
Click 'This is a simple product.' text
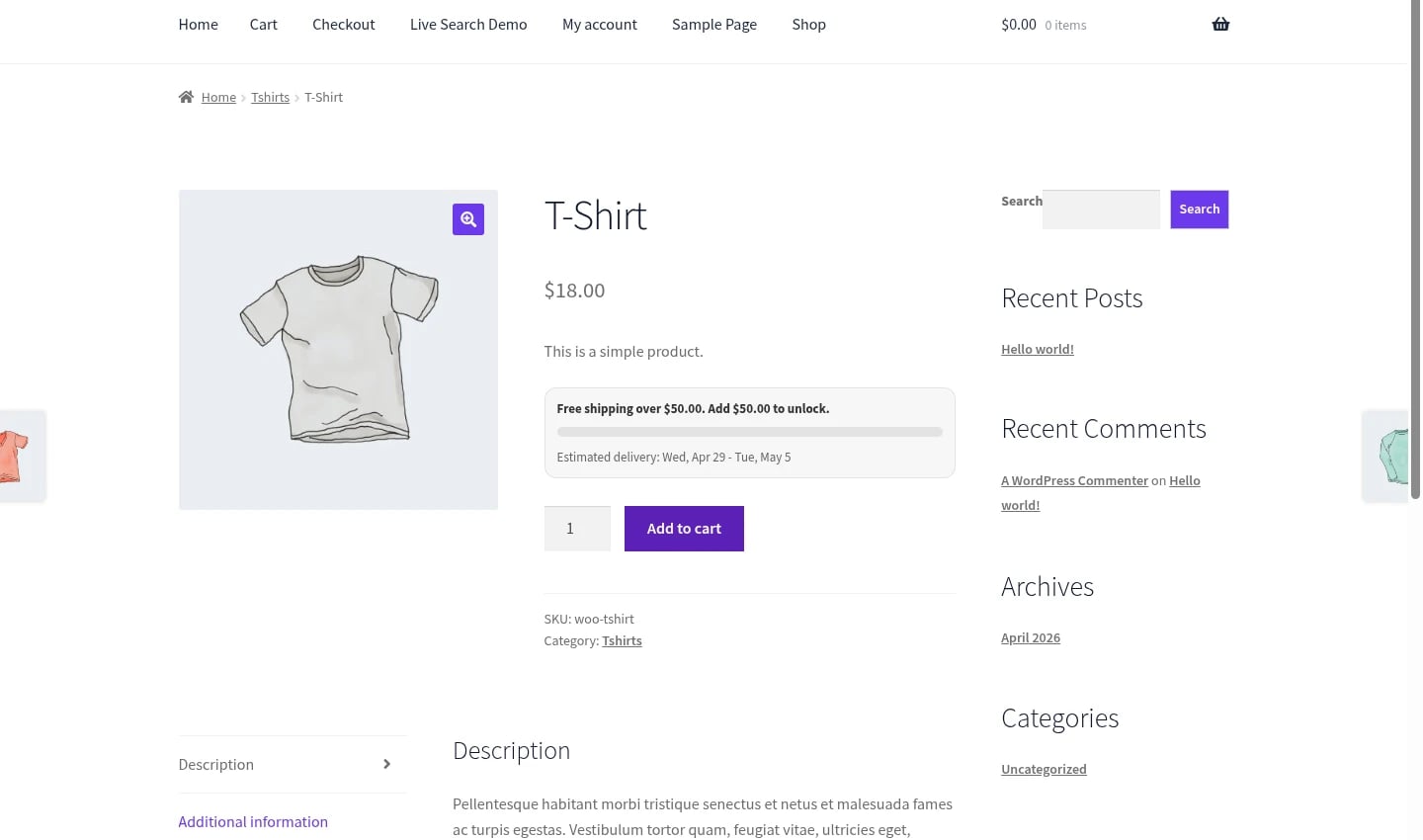624,352
